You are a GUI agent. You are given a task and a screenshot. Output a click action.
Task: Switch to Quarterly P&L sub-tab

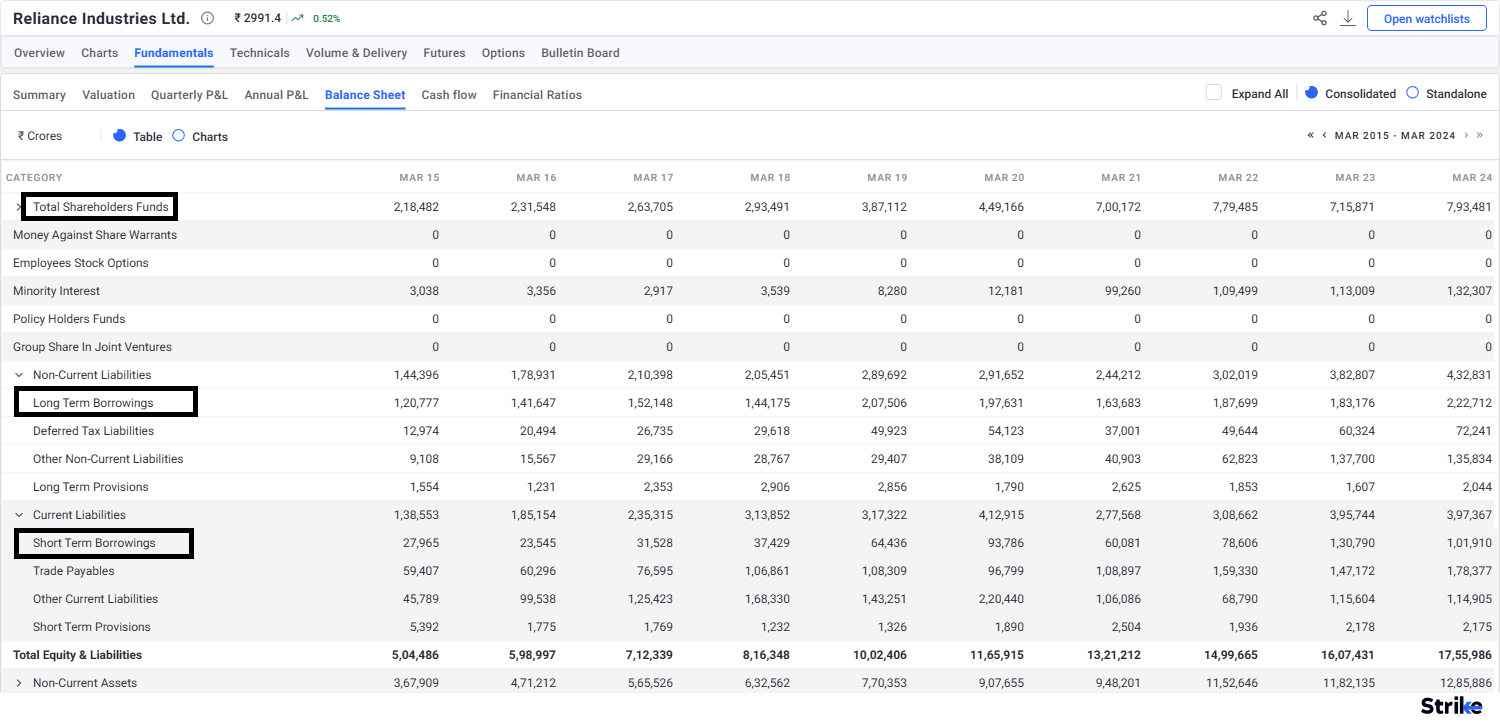[189, 95]
